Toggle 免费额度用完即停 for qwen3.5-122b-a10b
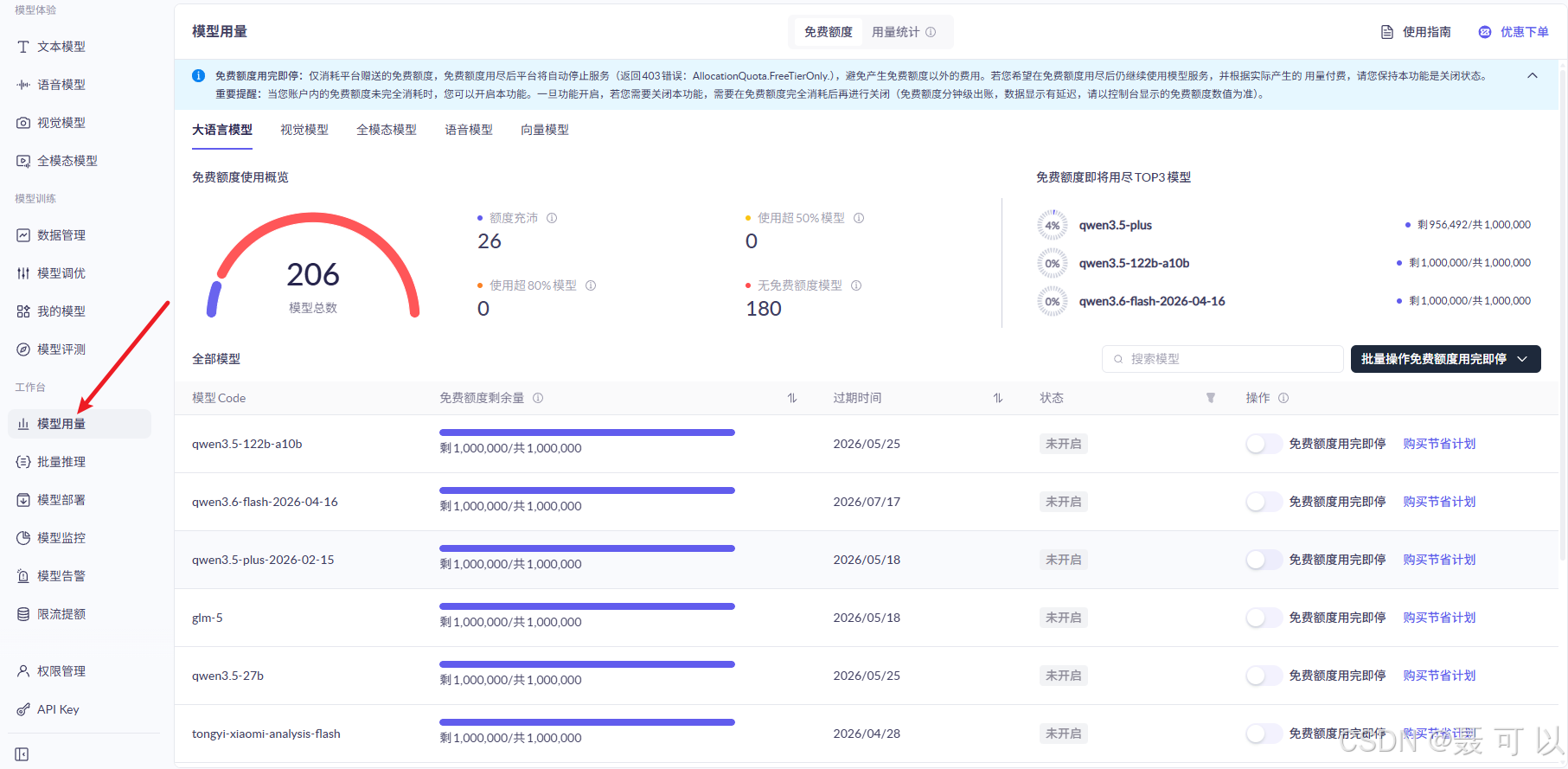 tap(1264, 444)
